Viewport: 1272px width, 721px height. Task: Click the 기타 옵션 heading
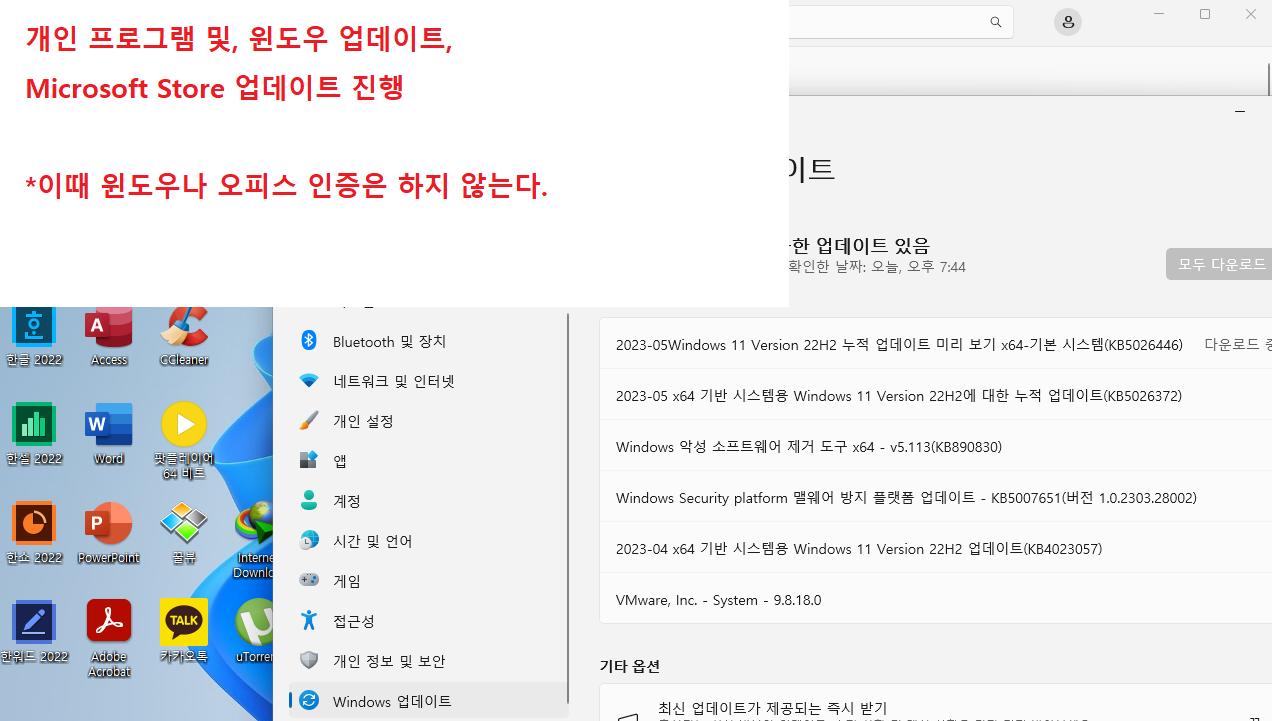[629, 666]
